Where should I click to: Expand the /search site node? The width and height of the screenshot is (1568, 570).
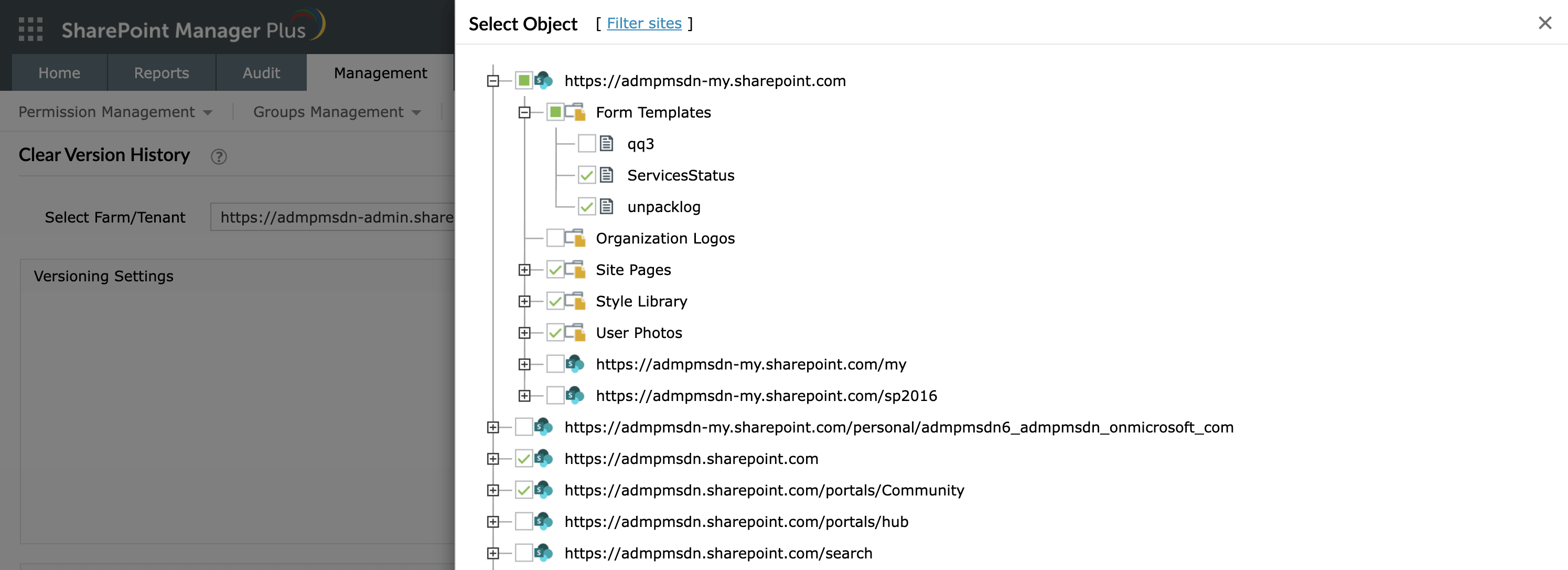coord(493,553)
